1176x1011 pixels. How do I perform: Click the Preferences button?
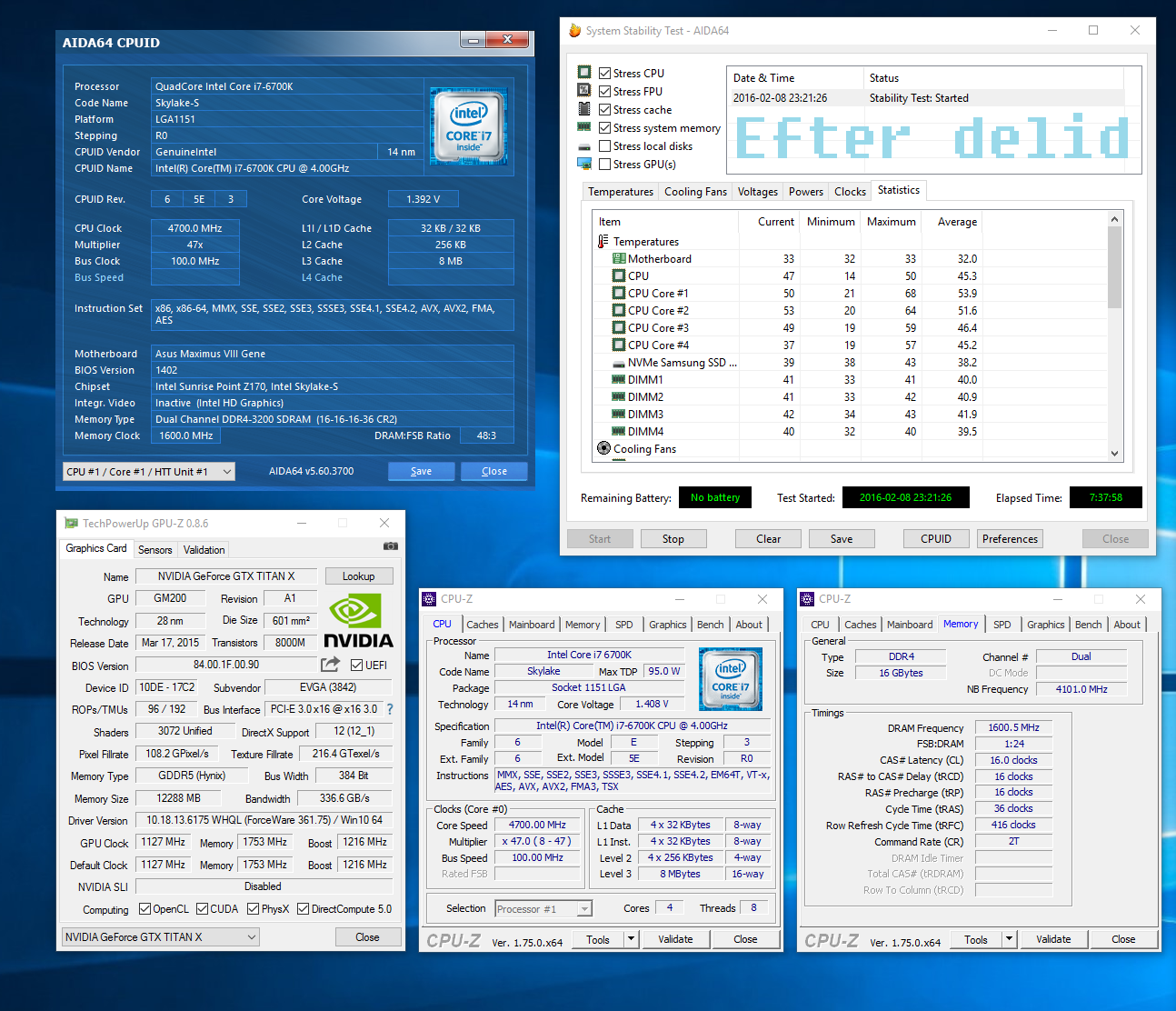point(1010,538)
